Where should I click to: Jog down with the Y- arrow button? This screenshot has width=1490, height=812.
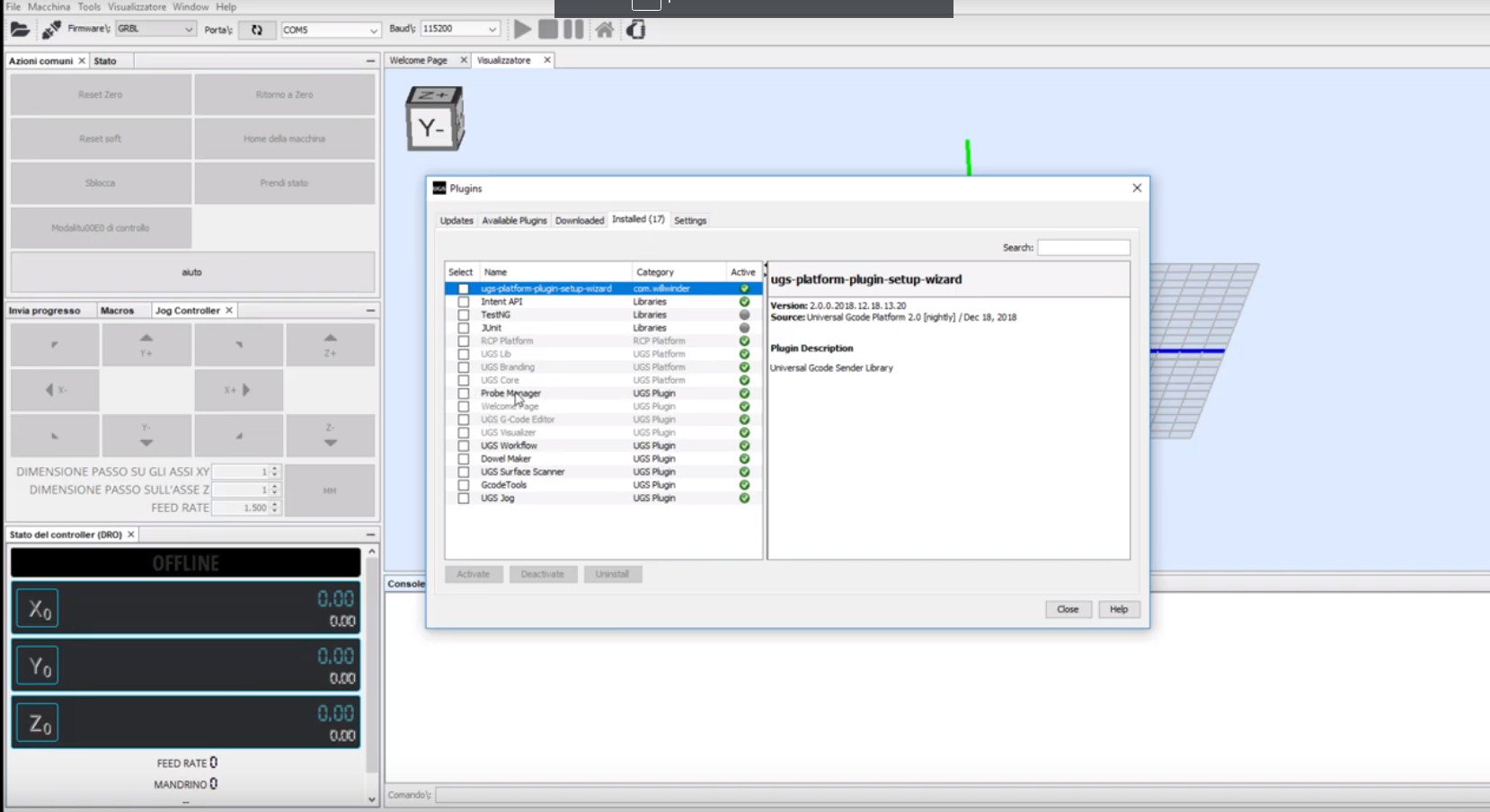pyautogui.click(x=146, y=436)
